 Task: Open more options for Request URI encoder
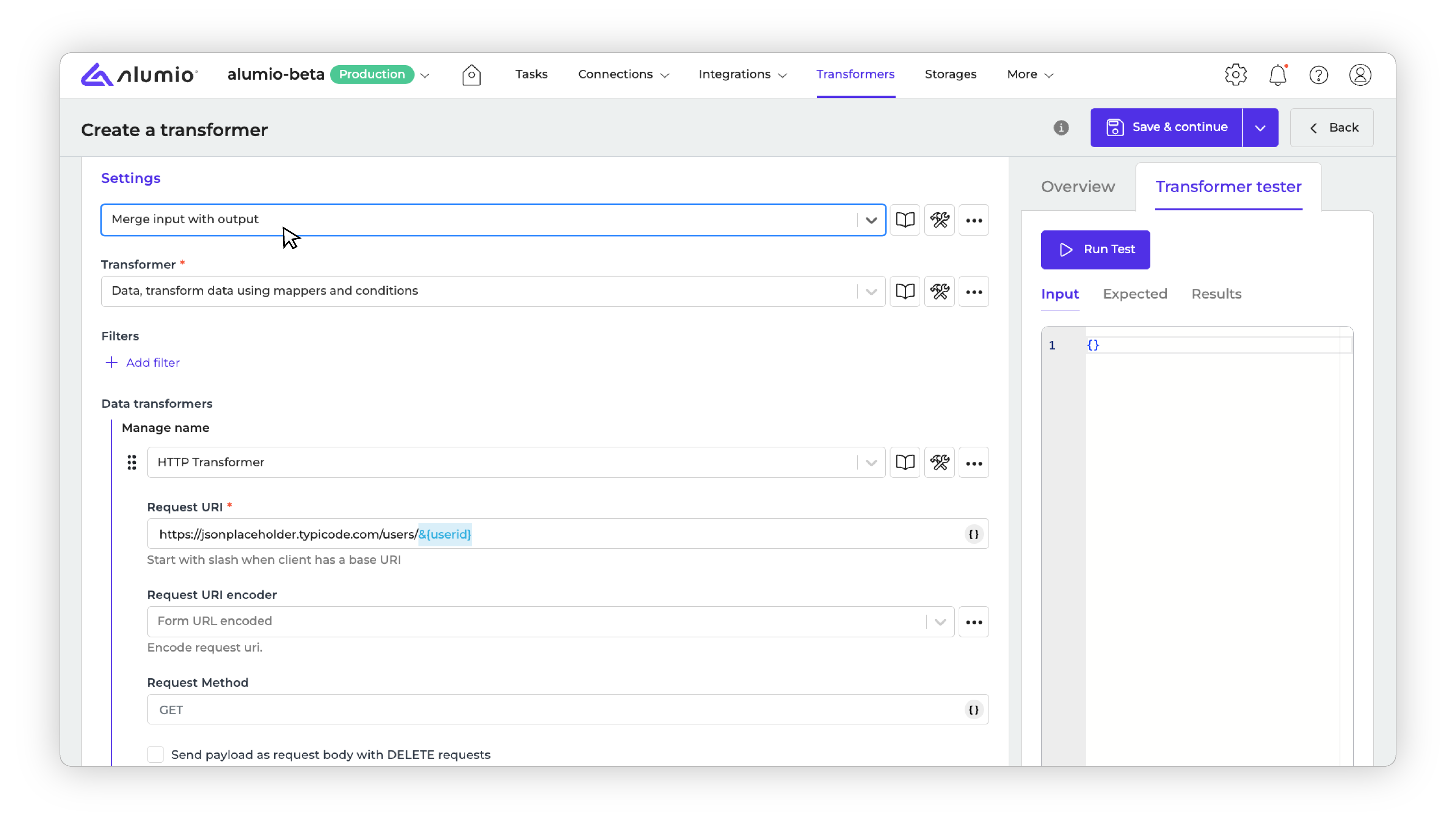click(974, 622)
